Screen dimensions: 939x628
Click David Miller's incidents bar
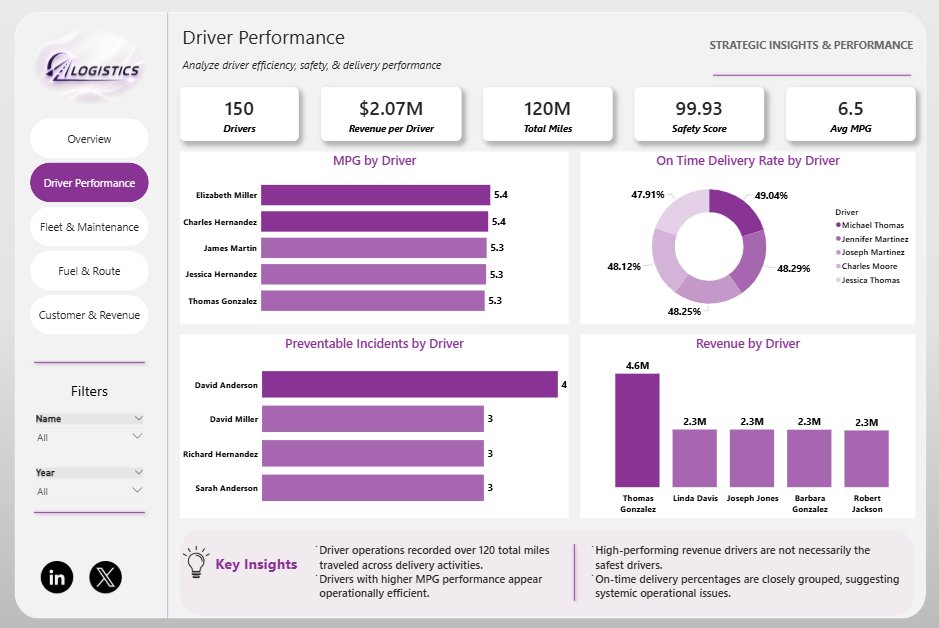(372, 419)
